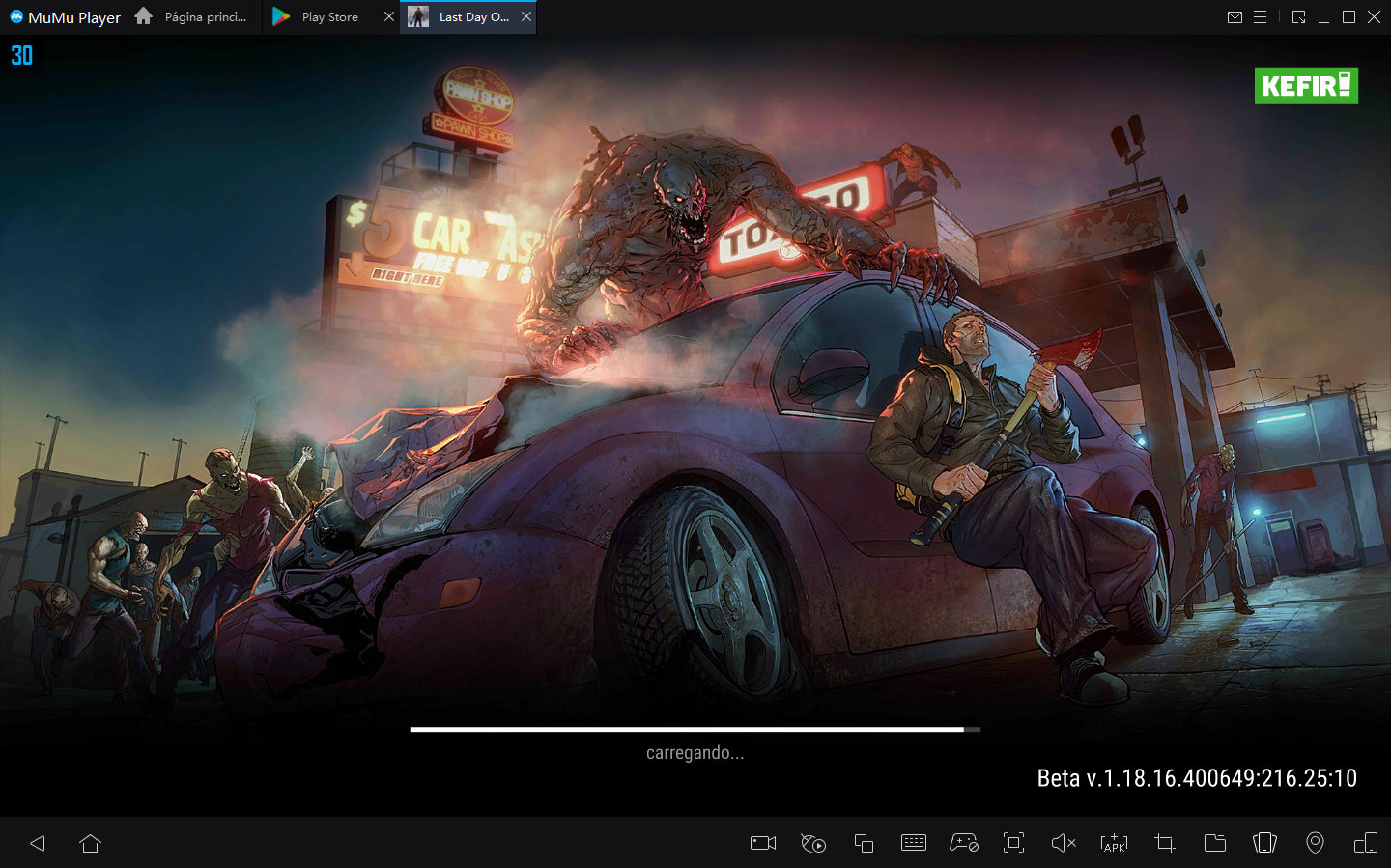Open the shared folder
Image resolution: width=1391 pixels, height=868 pixels.
[x=1214, y=843]
